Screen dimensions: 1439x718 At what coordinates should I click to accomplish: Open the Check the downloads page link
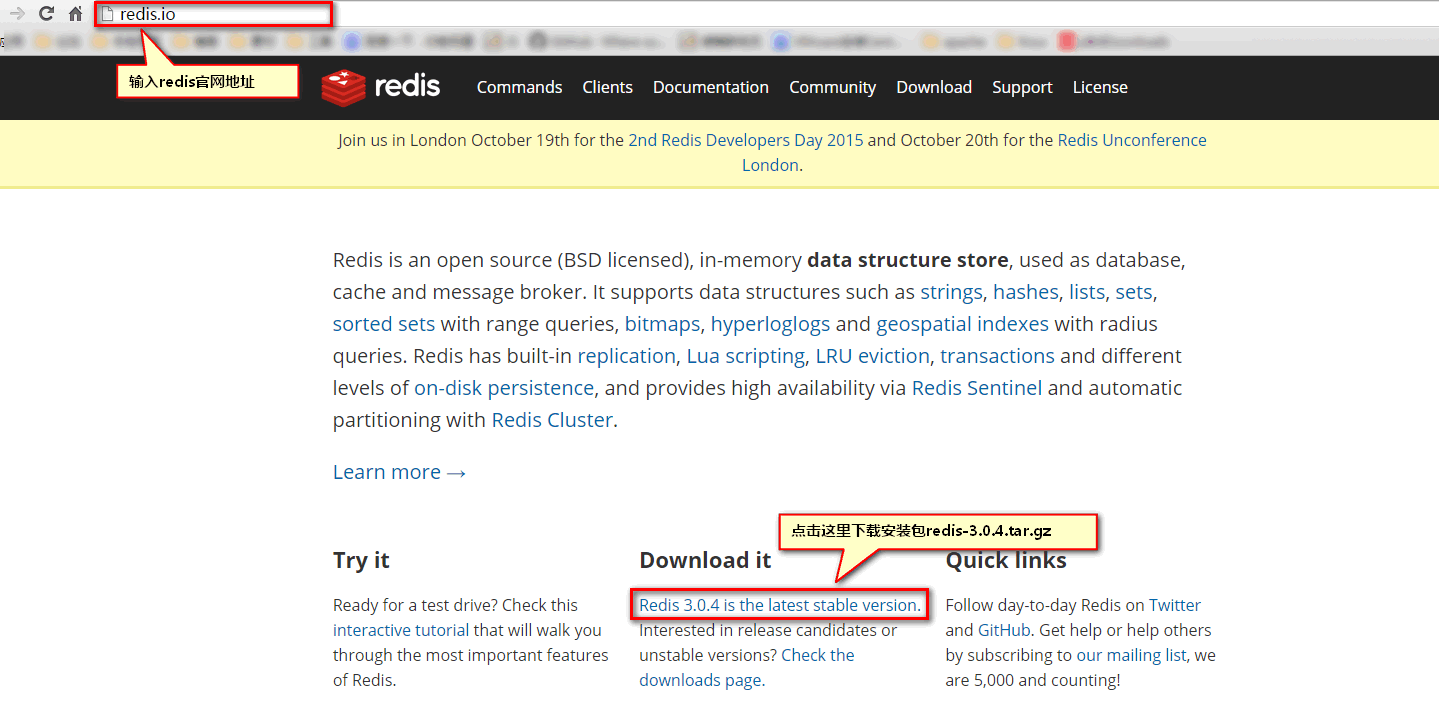[x=747, y=667]
